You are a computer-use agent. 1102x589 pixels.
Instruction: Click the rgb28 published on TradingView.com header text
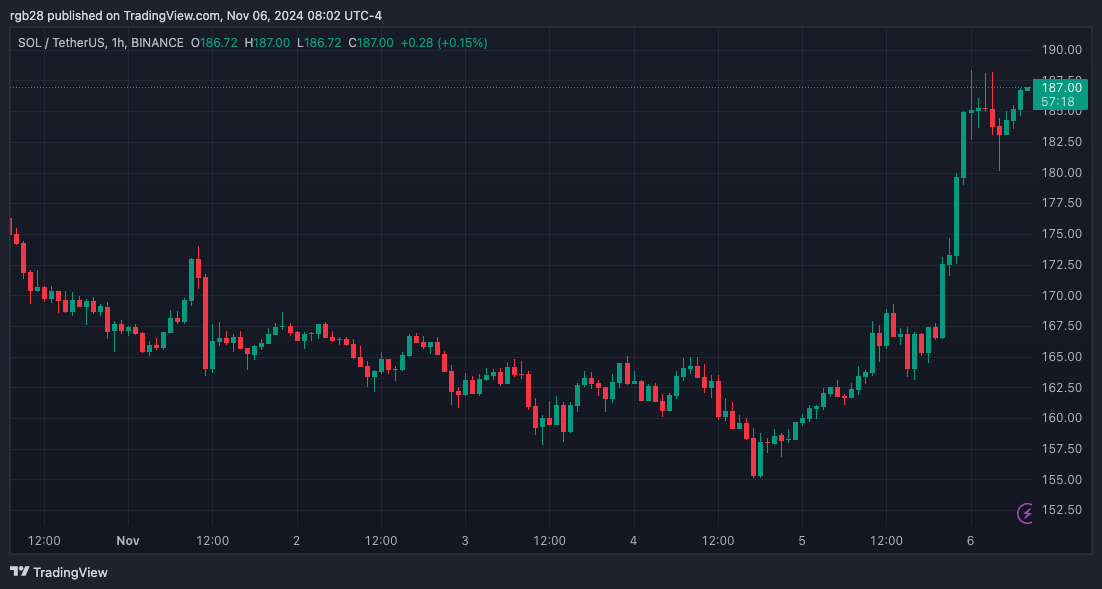115,15
